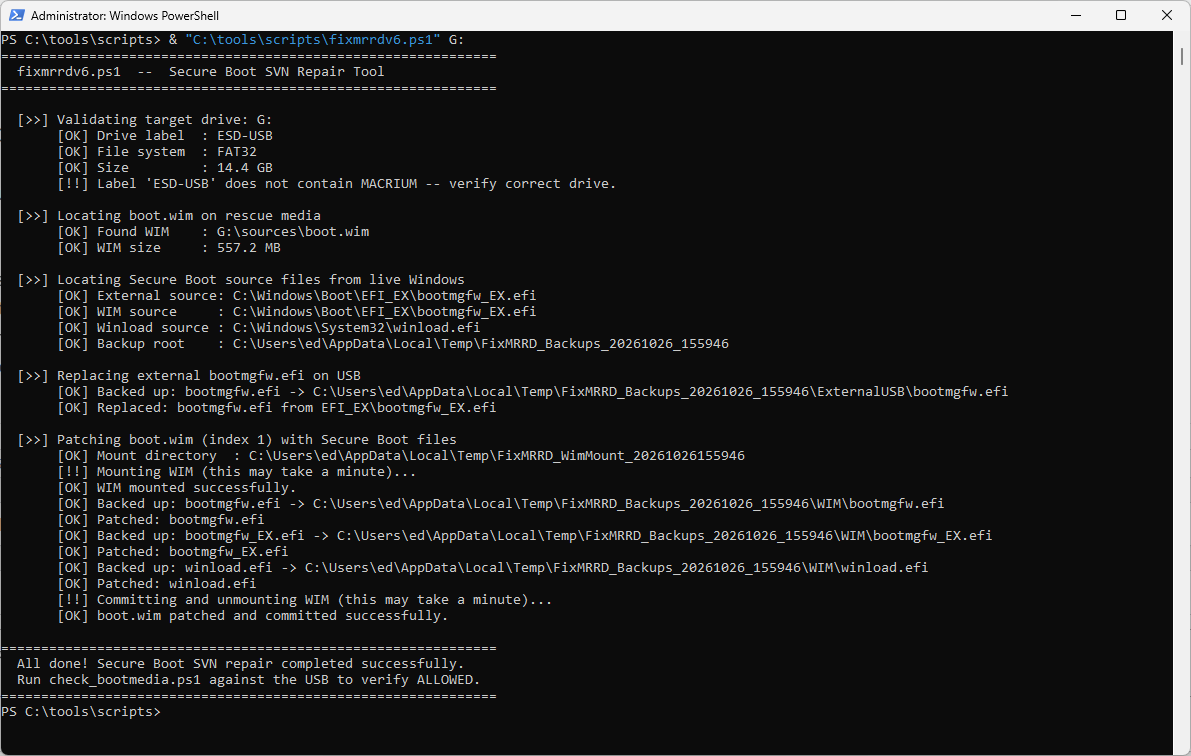Click the PowerShell icon in the title bar
The height and width of the screenshot is (756, 1191).
[x=16, y=15]
